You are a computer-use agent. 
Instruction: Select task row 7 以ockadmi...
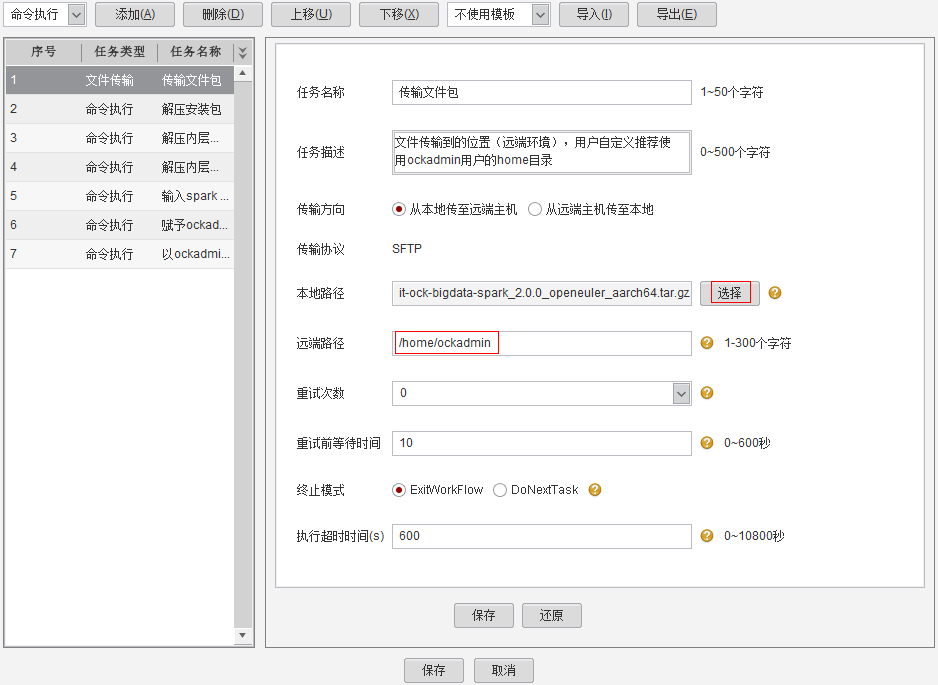point(120,254)
